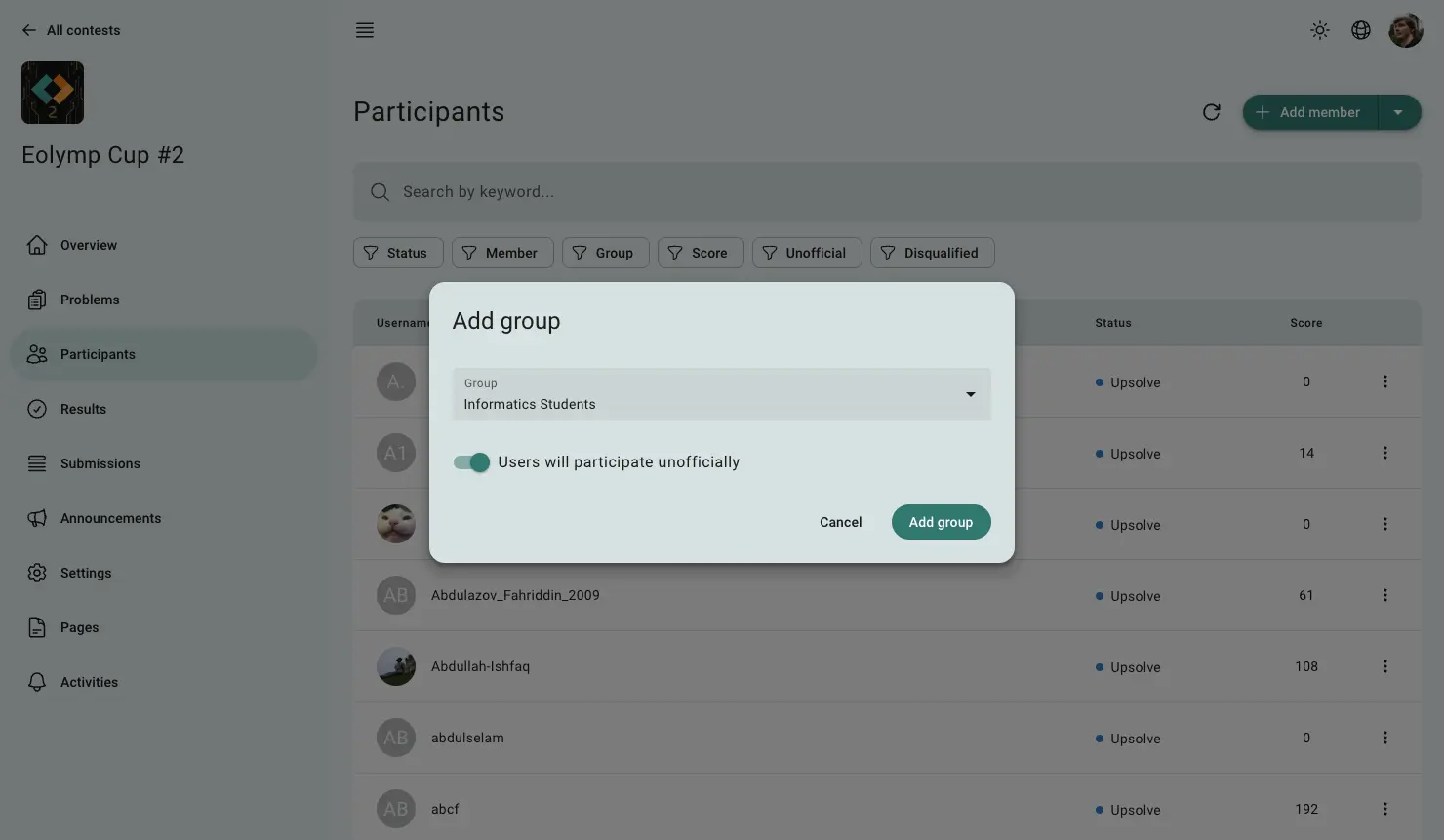1444x840 pixels.
Task: Confirm with the Add group button
Action: click(x=941, y=522)
